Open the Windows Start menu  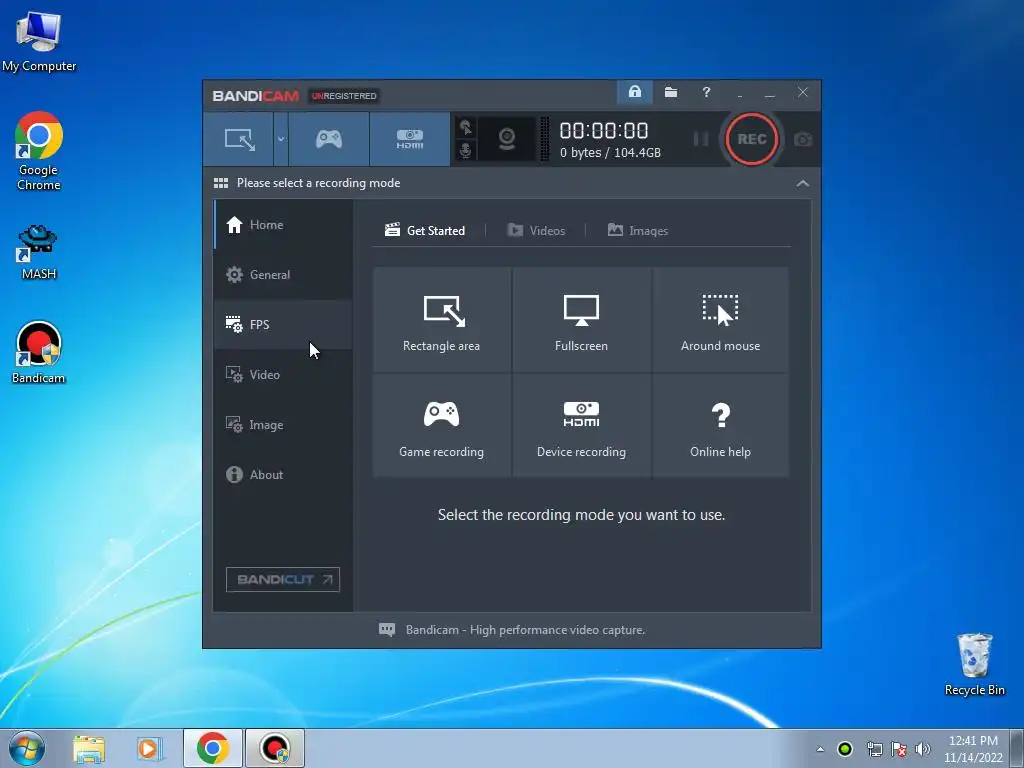click(26, 748)
